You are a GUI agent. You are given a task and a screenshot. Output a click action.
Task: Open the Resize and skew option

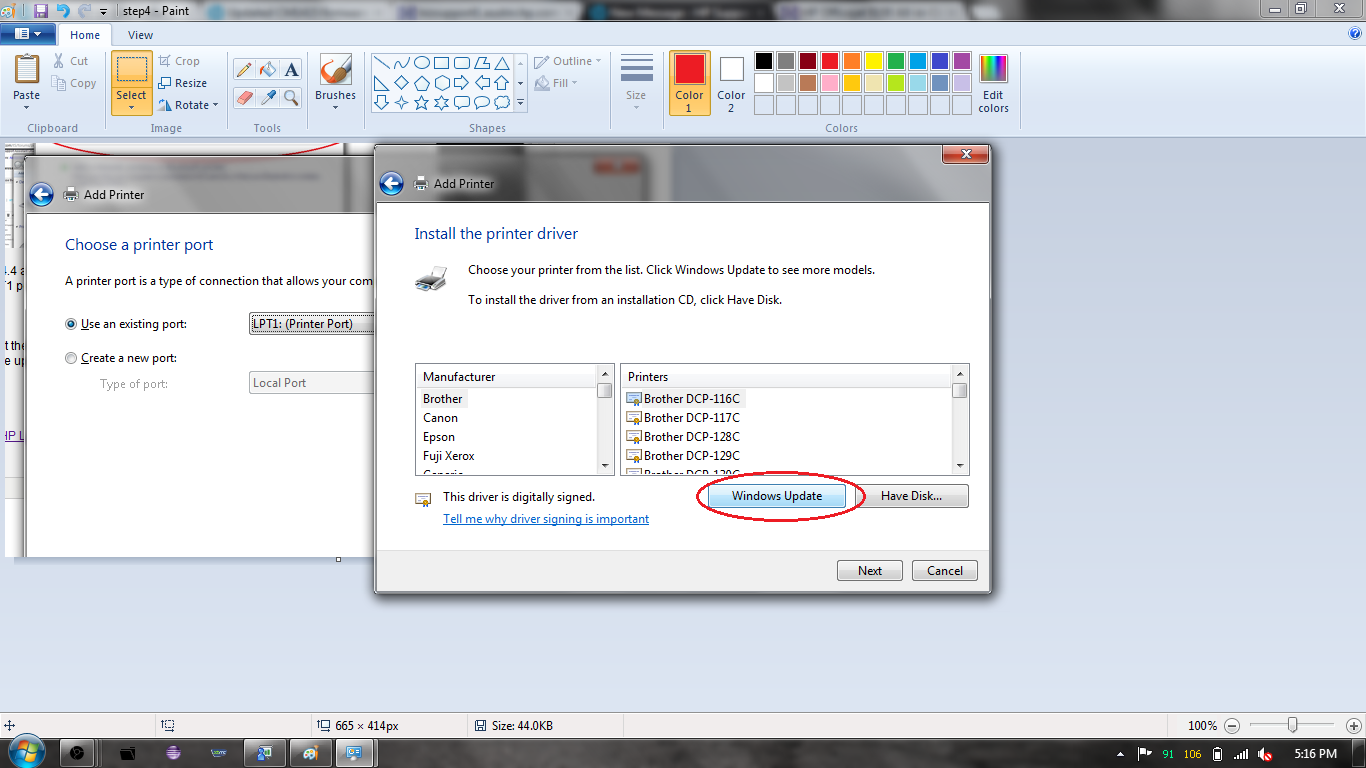182,83
